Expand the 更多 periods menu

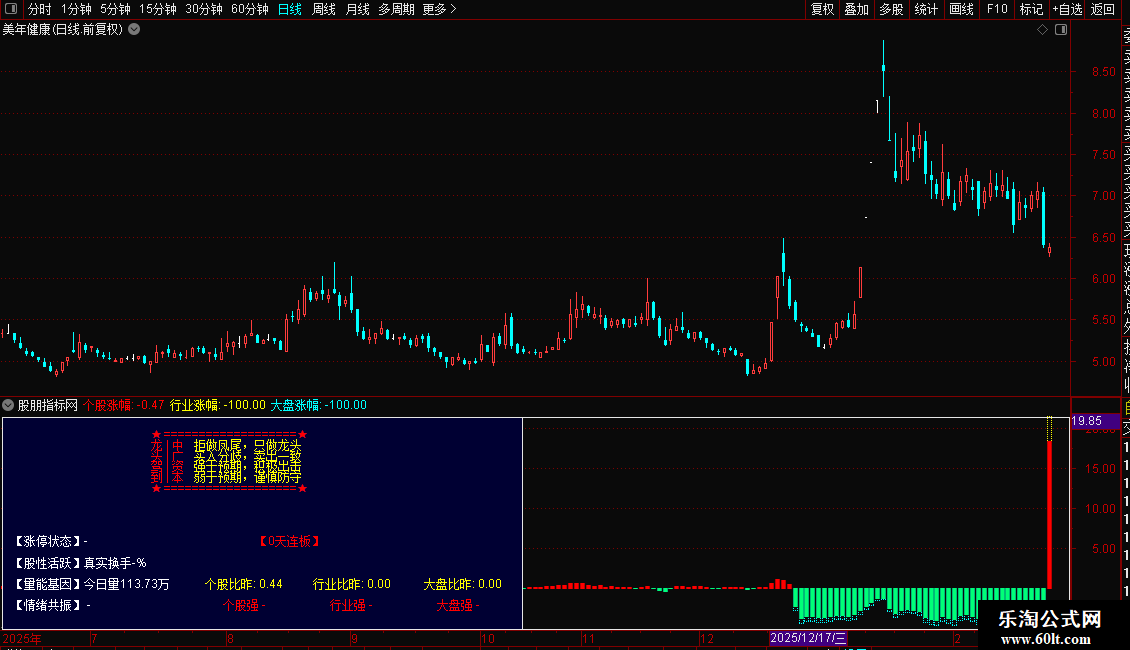coord(440,9)
